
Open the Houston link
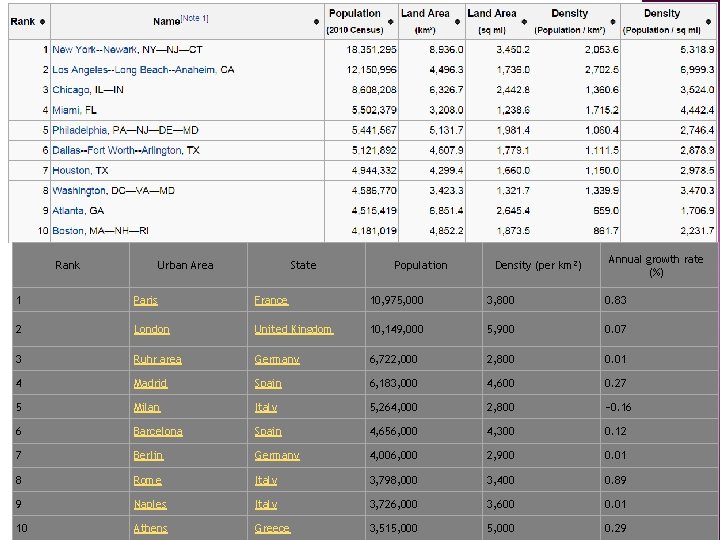pyautogui.click(x=71, y=171)
